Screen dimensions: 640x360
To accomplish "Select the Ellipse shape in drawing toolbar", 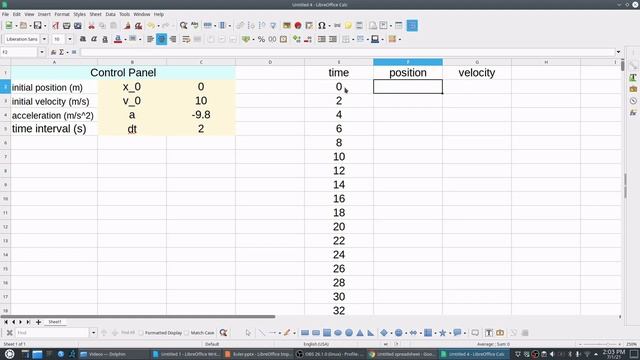I will pos(338,333).
